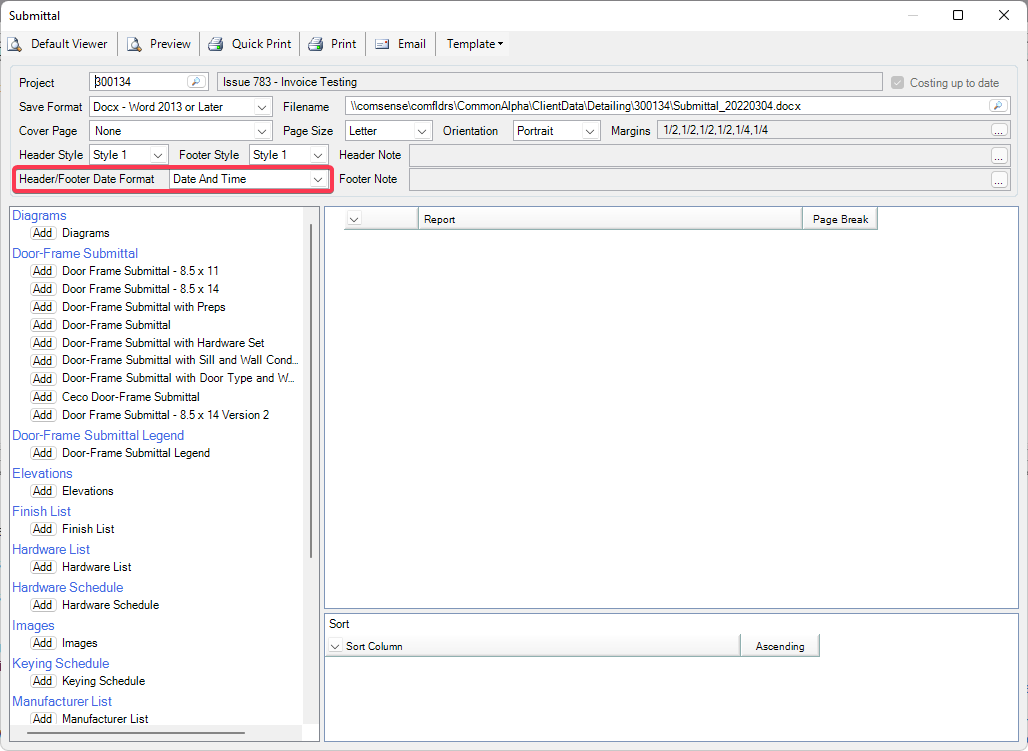Expand the Save Format dropdown
This screenshot has width=1028, height=751.
tap(262, 106)
